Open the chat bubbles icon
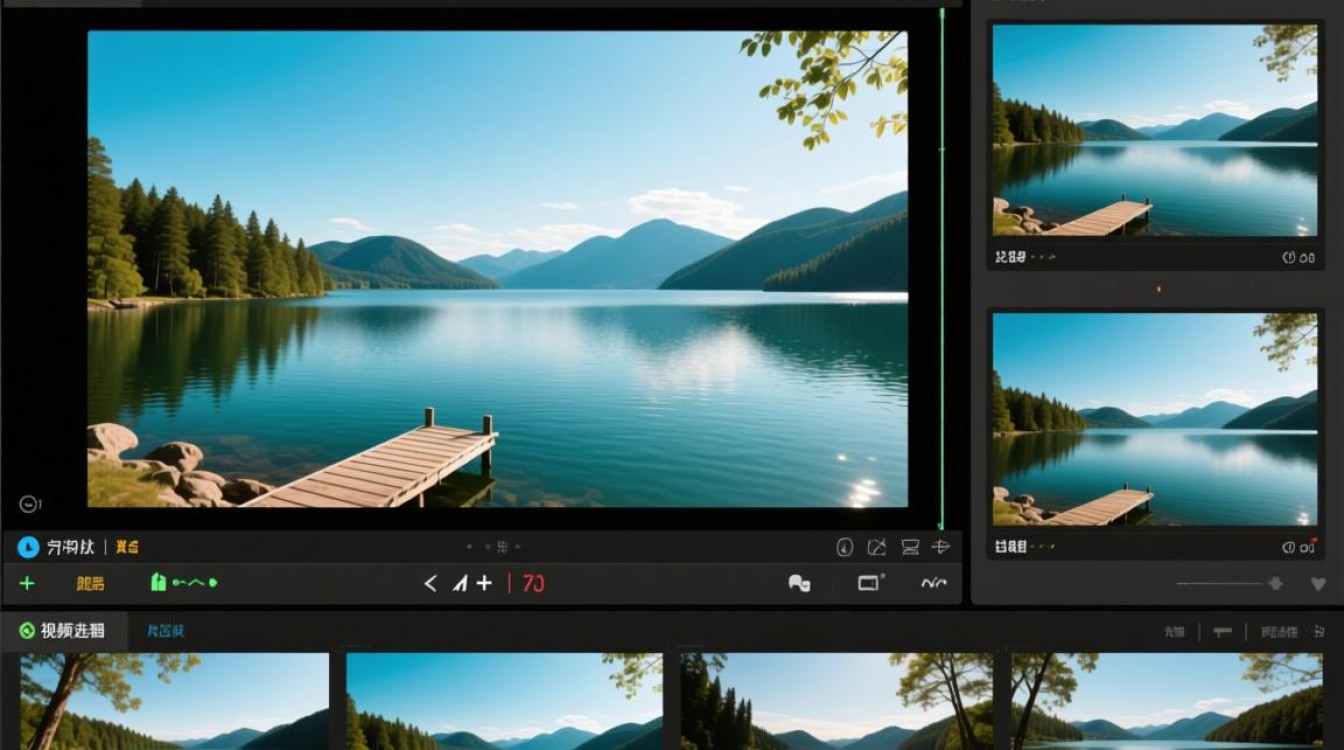The width and height of the screenshot is (1344, 750). coord(799,583)
